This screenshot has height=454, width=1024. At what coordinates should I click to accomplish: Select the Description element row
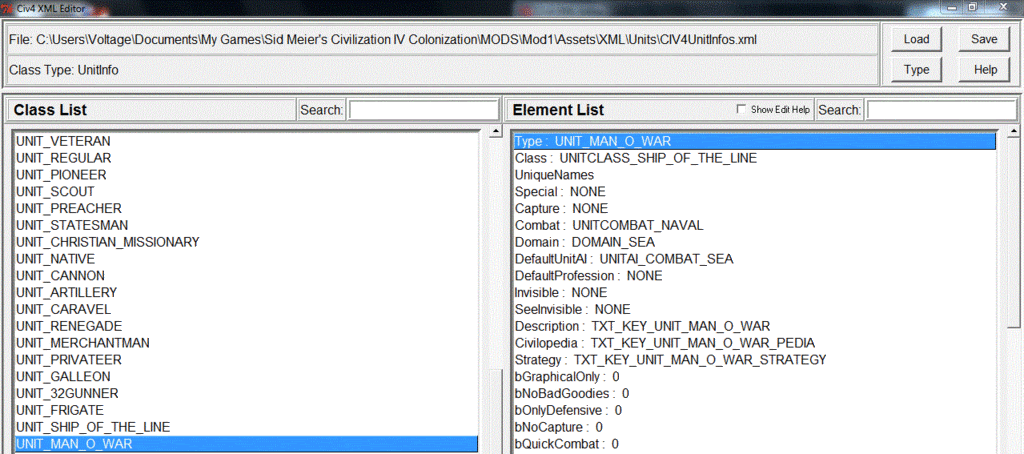(x=754, y=326)
